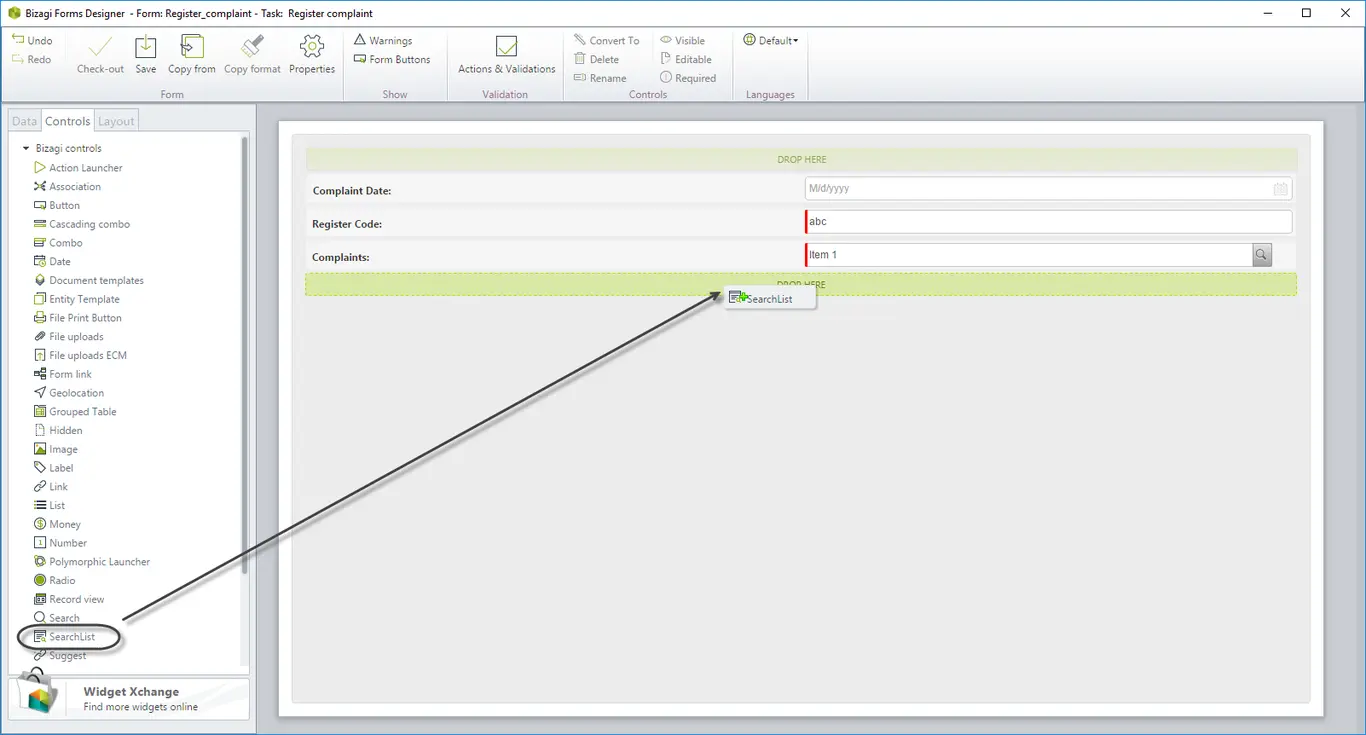Click the controls panel vertical scrollbar

point(244,355)
